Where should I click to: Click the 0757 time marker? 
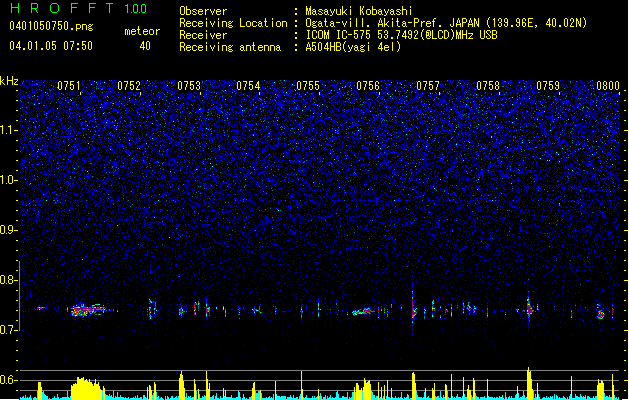(x=428, y=86)
